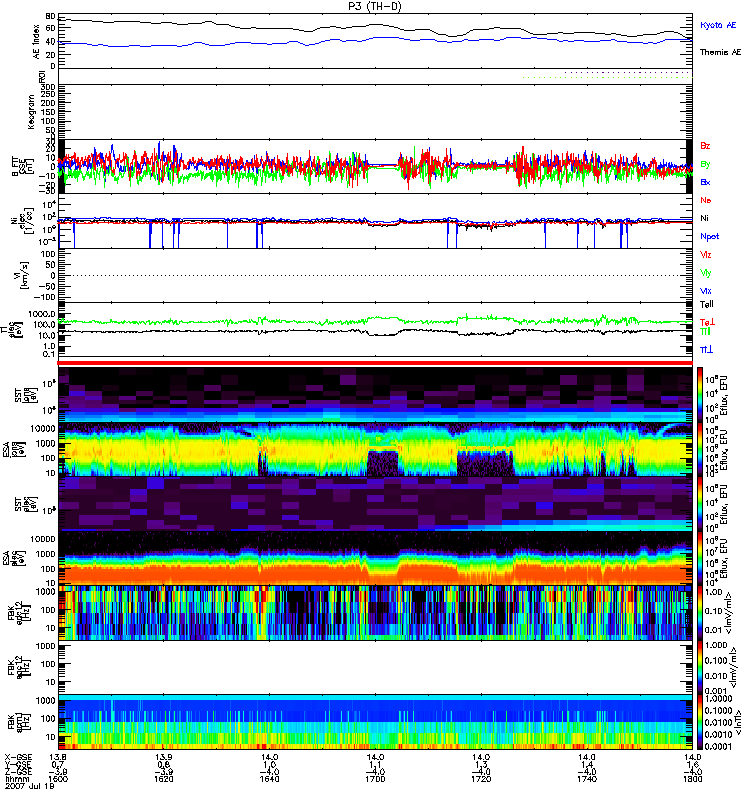The width and height of the screenshot is (750, 800).
Task: Click the "AE Index" axis label
Action: click(x=37, y=41)
